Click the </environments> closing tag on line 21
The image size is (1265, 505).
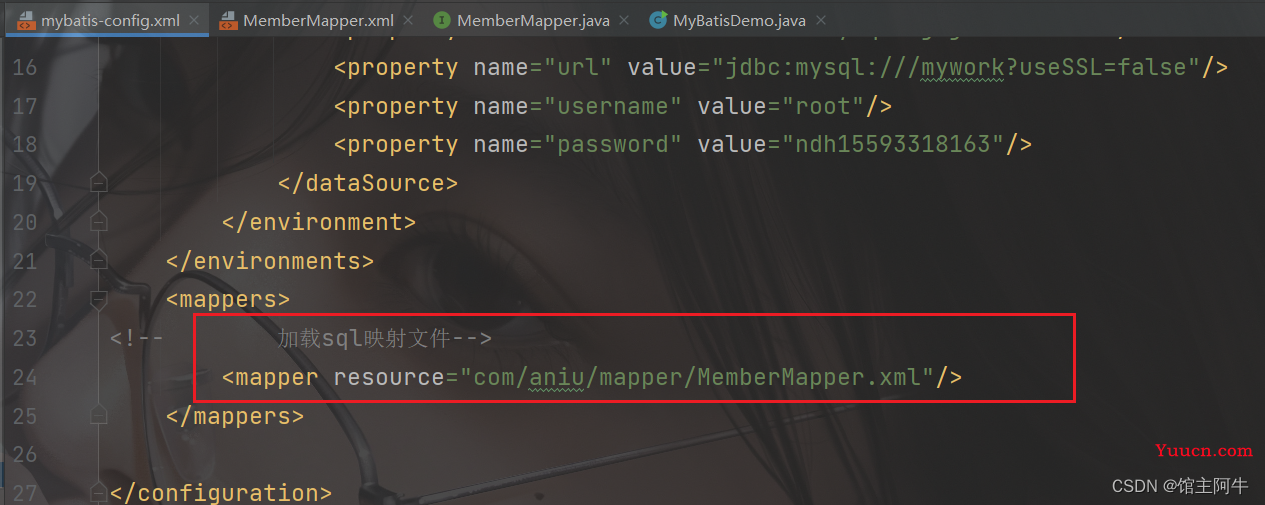(x=270, y=261)
